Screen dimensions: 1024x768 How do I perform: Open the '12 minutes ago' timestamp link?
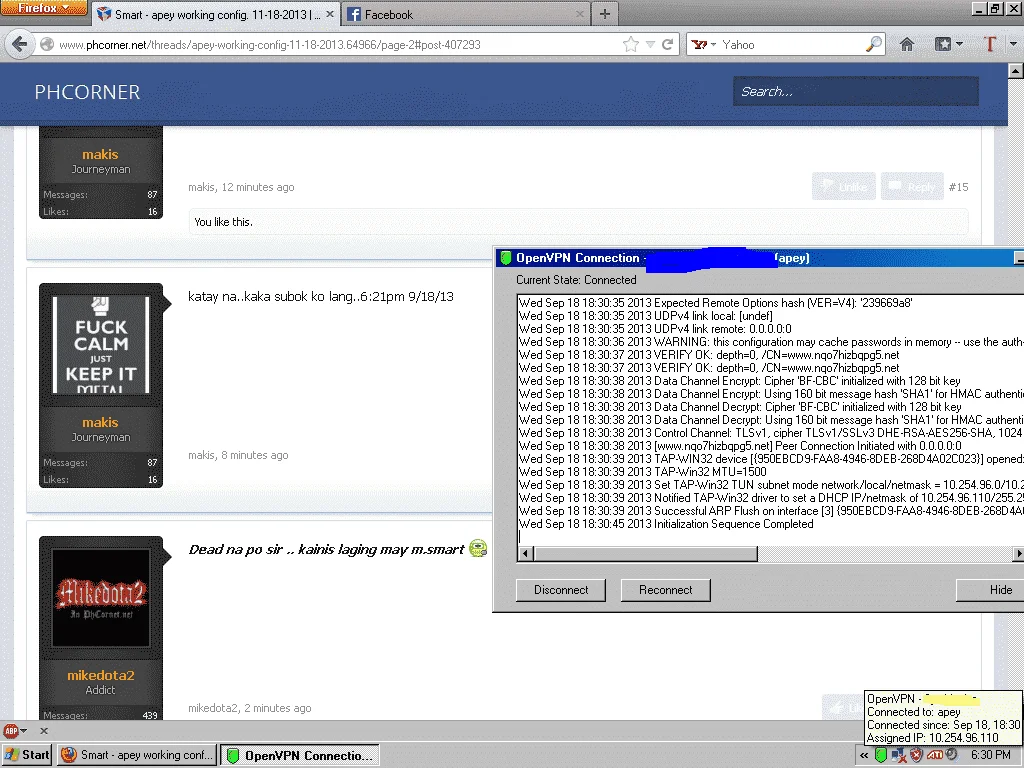258,187
